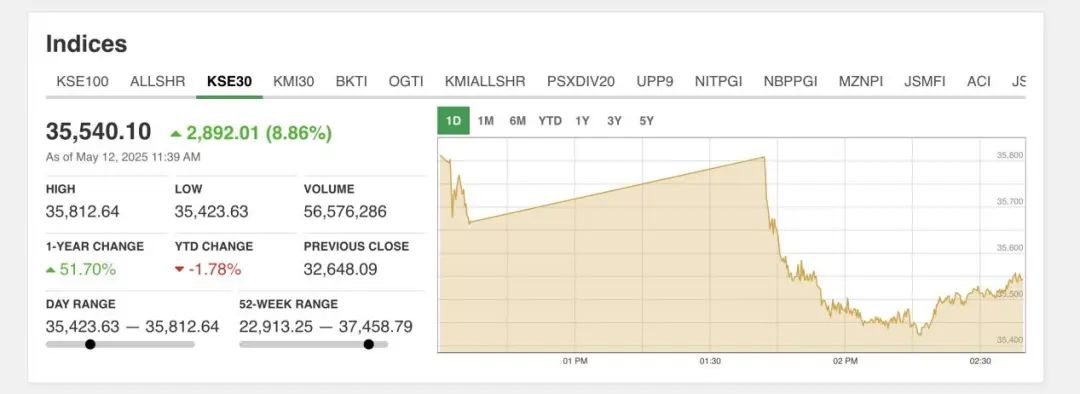This screenshot has width=1080, height=394.
Task: Switch to the ACI tab
Action: coord(978,81)
